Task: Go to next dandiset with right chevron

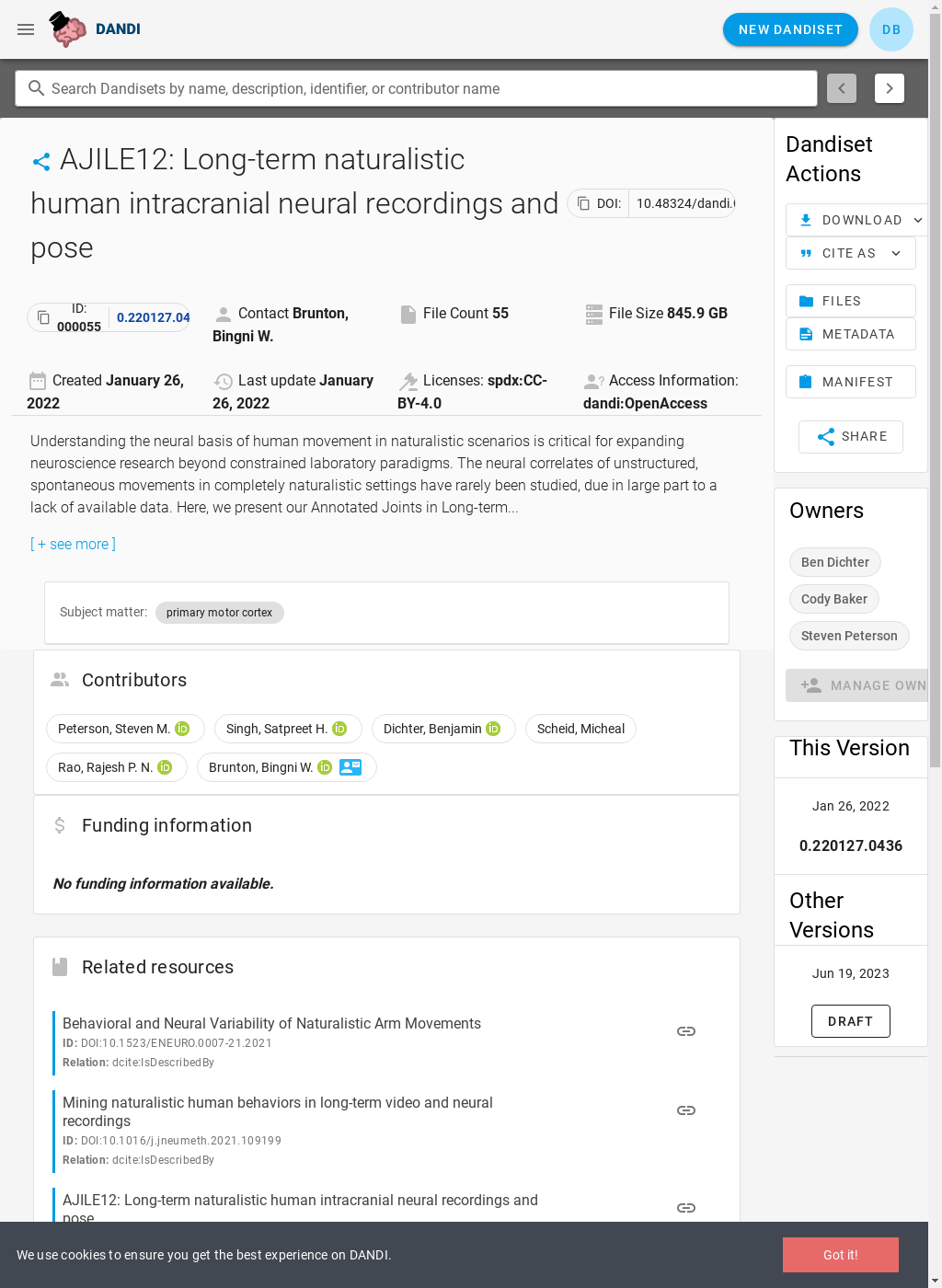Action: click(890, 88)
